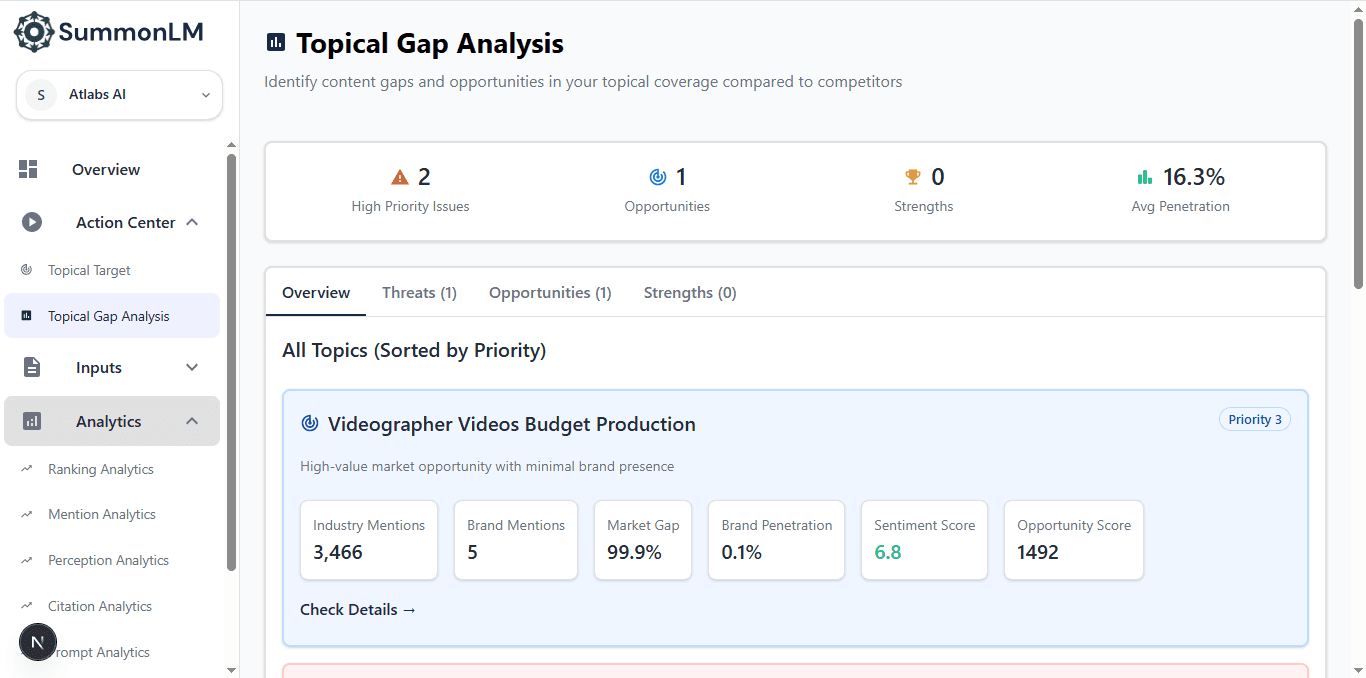Click the Analytics chart icon in sidebar
The height and width of the screenshot is (678, 1366).
click(x=32, y=421)
